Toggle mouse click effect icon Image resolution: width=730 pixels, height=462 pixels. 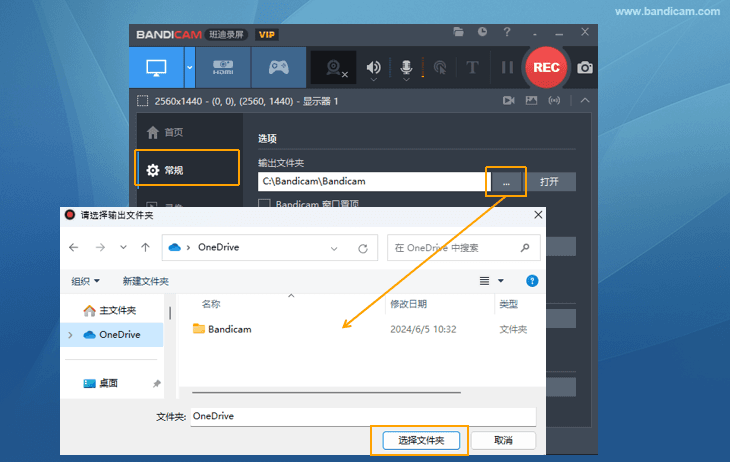(440, 68)
